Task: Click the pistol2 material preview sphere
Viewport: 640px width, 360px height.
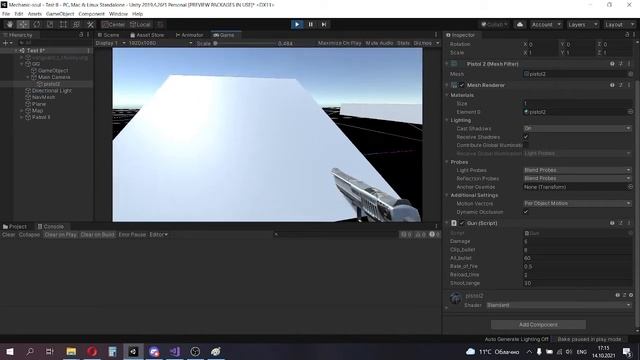Action: pos(456,299)
